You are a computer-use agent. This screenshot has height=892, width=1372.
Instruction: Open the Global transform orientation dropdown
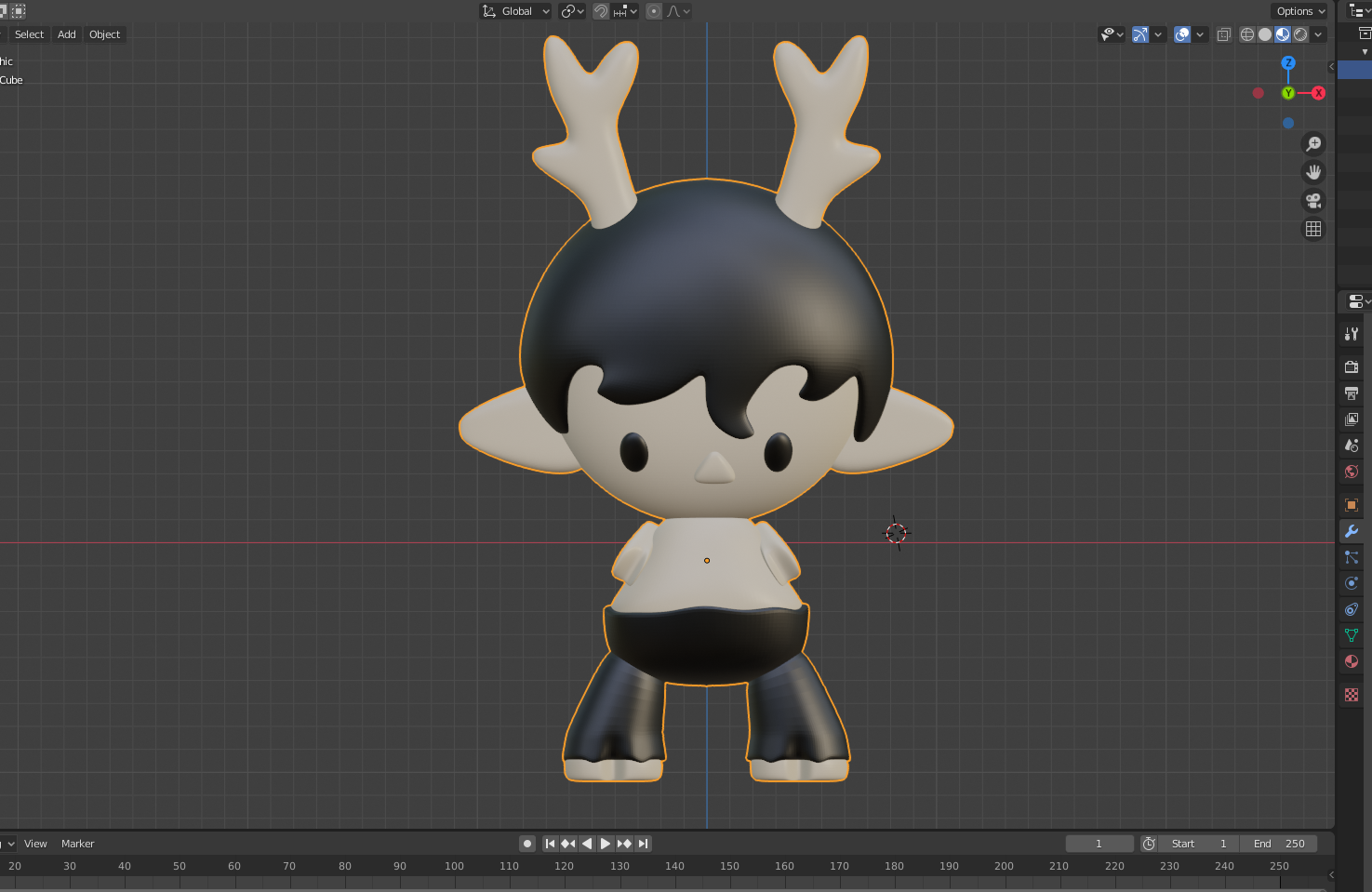514,10
